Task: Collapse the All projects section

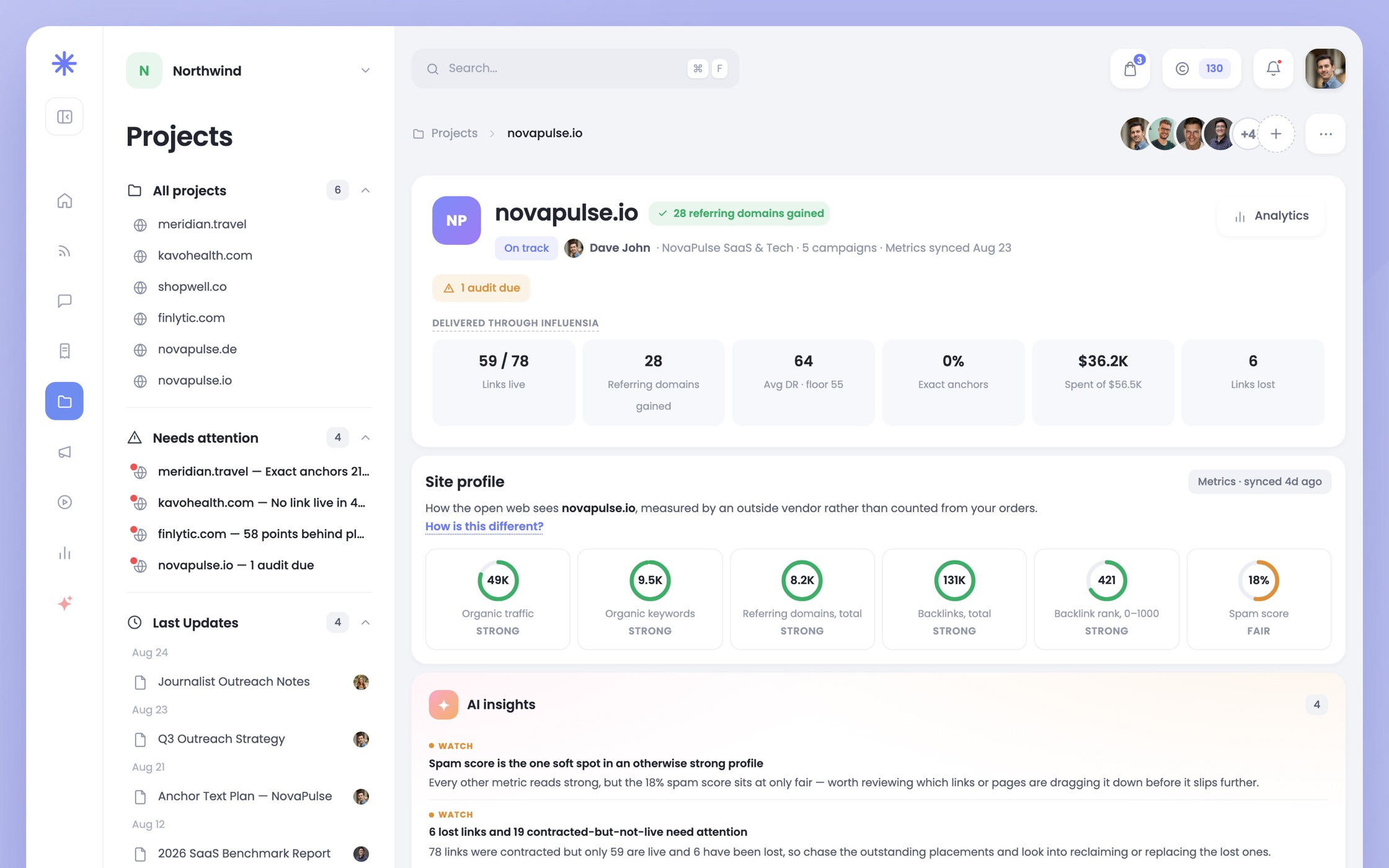Action: (365, 190)
